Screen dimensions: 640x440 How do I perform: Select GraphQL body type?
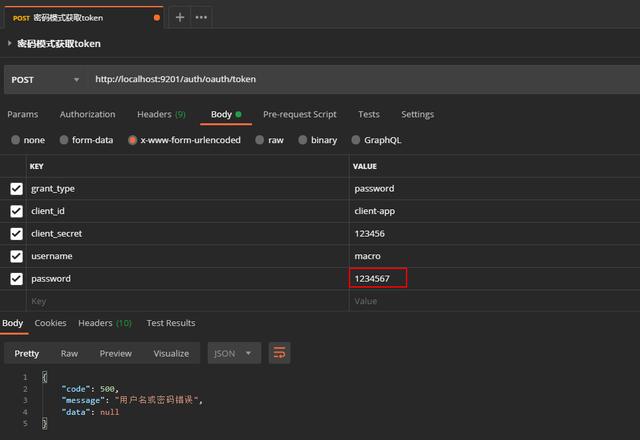point(357,140)
